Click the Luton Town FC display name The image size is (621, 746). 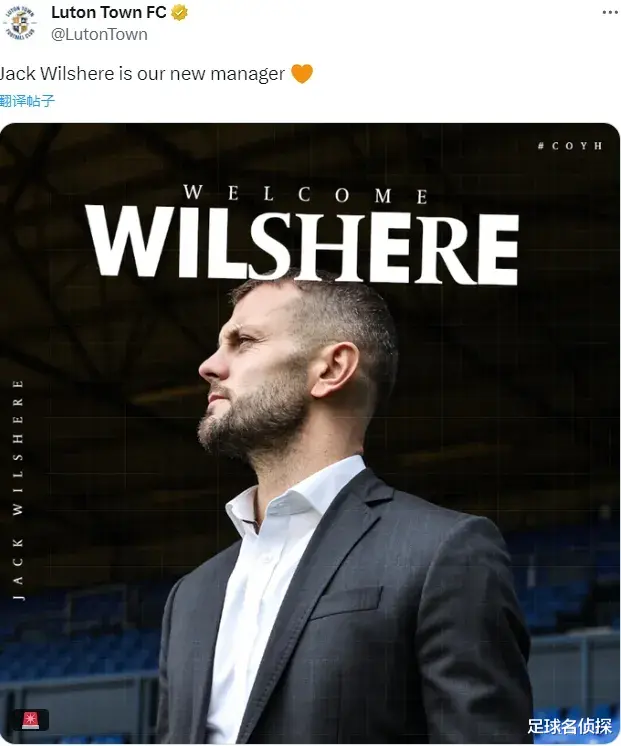click(x=108, y=13)
